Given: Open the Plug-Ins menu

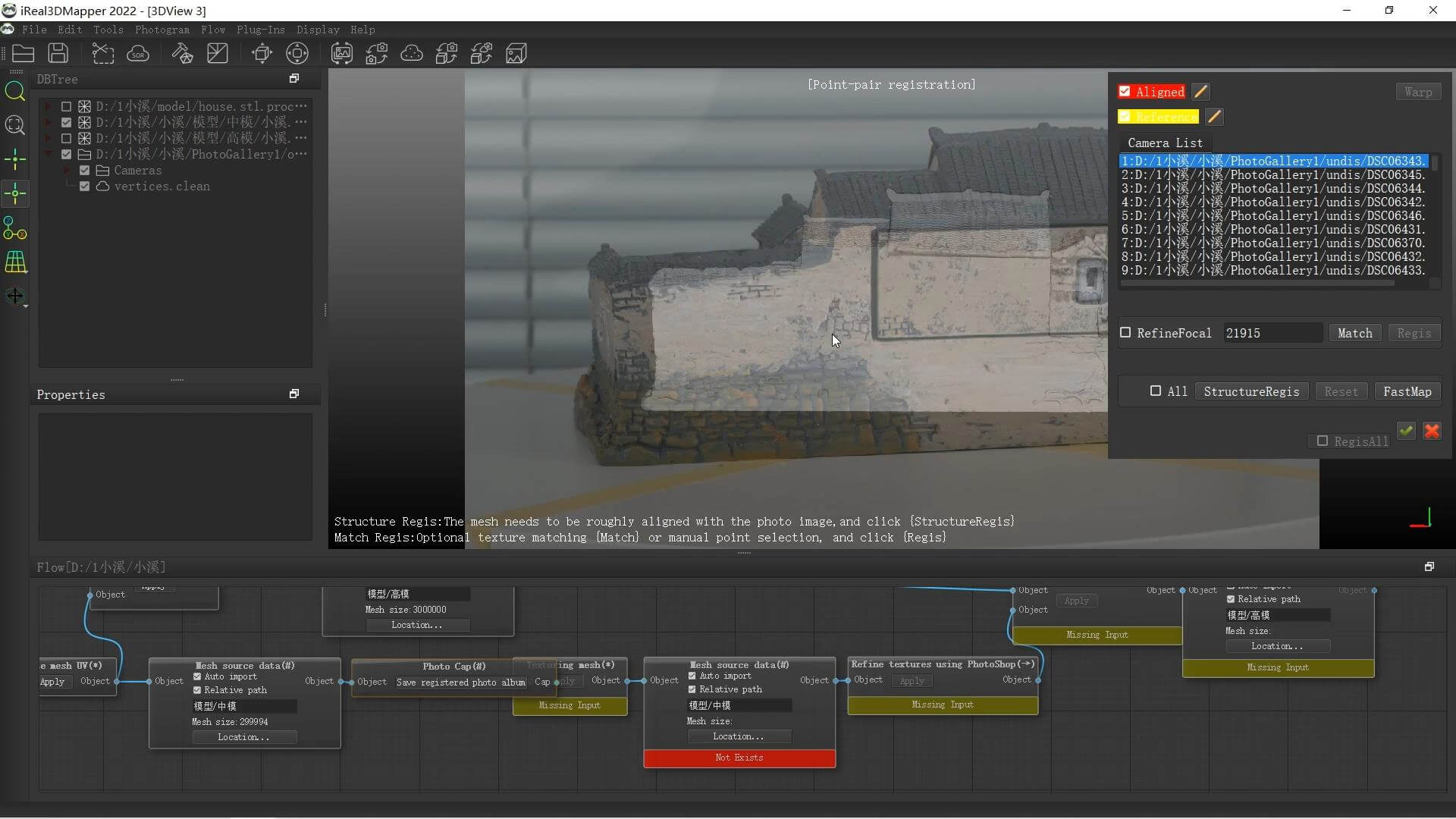Looking at the screenshot, I should click(x=260, y=30).
